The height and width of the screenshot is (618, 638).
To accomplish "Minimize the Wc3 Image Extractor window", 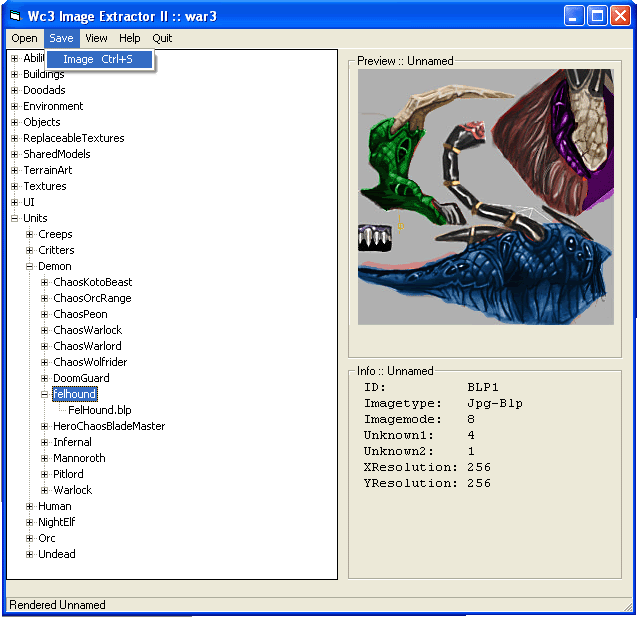I will coord(574,16).
